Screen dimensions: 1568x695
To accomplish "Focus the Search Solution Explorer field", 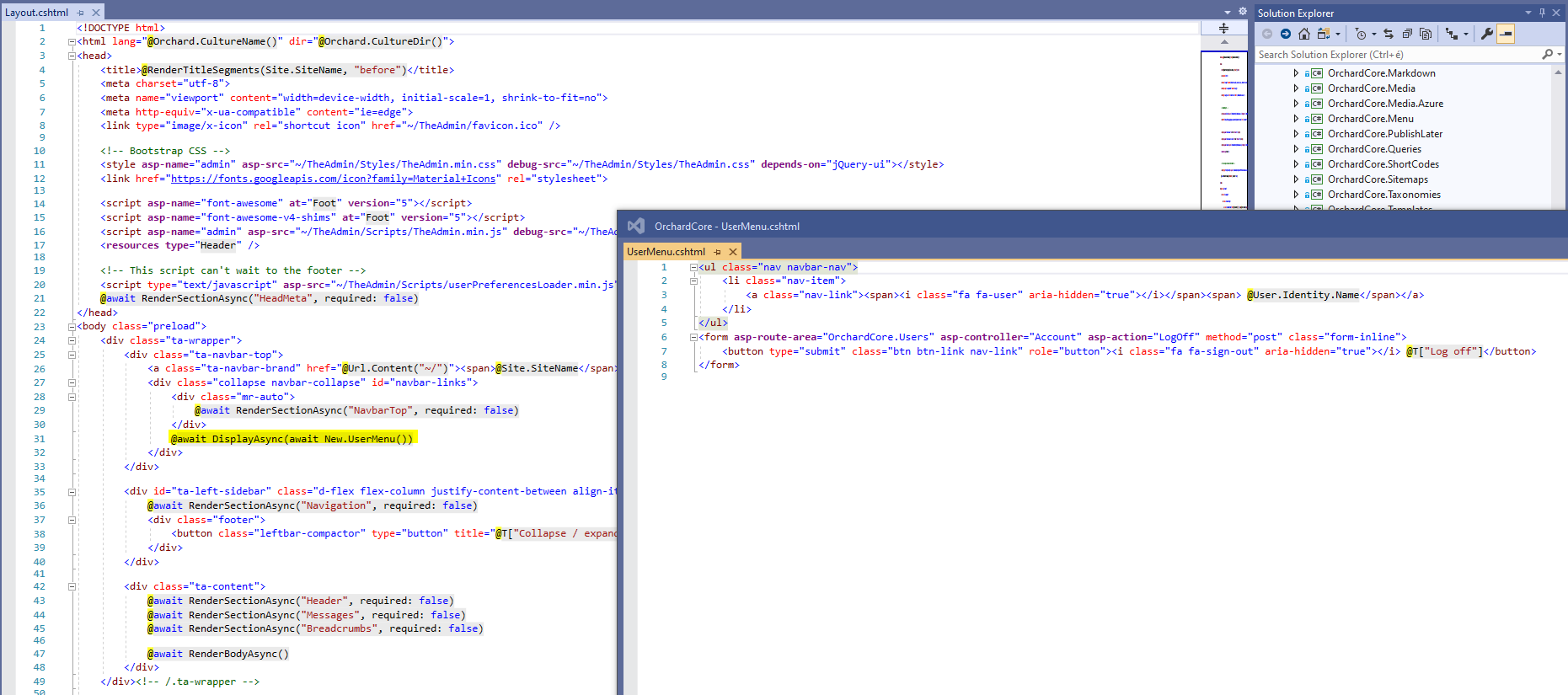I will pos(1398,55).
